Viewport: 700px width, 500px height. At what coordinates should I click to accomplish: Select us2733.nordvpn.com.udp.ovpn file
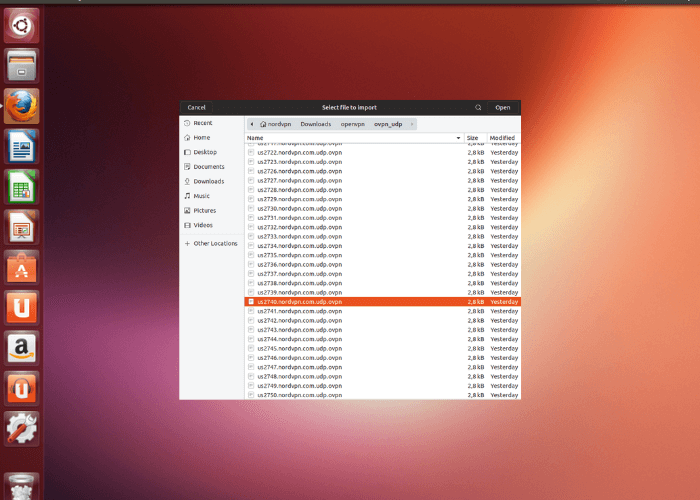[383, 237]
